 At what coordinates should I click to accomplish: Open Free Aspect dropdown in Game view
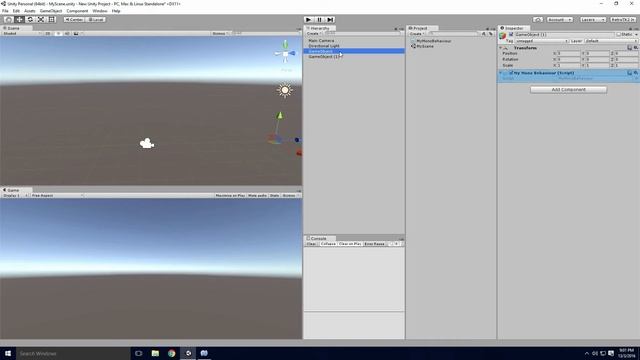tap(57, 196)
